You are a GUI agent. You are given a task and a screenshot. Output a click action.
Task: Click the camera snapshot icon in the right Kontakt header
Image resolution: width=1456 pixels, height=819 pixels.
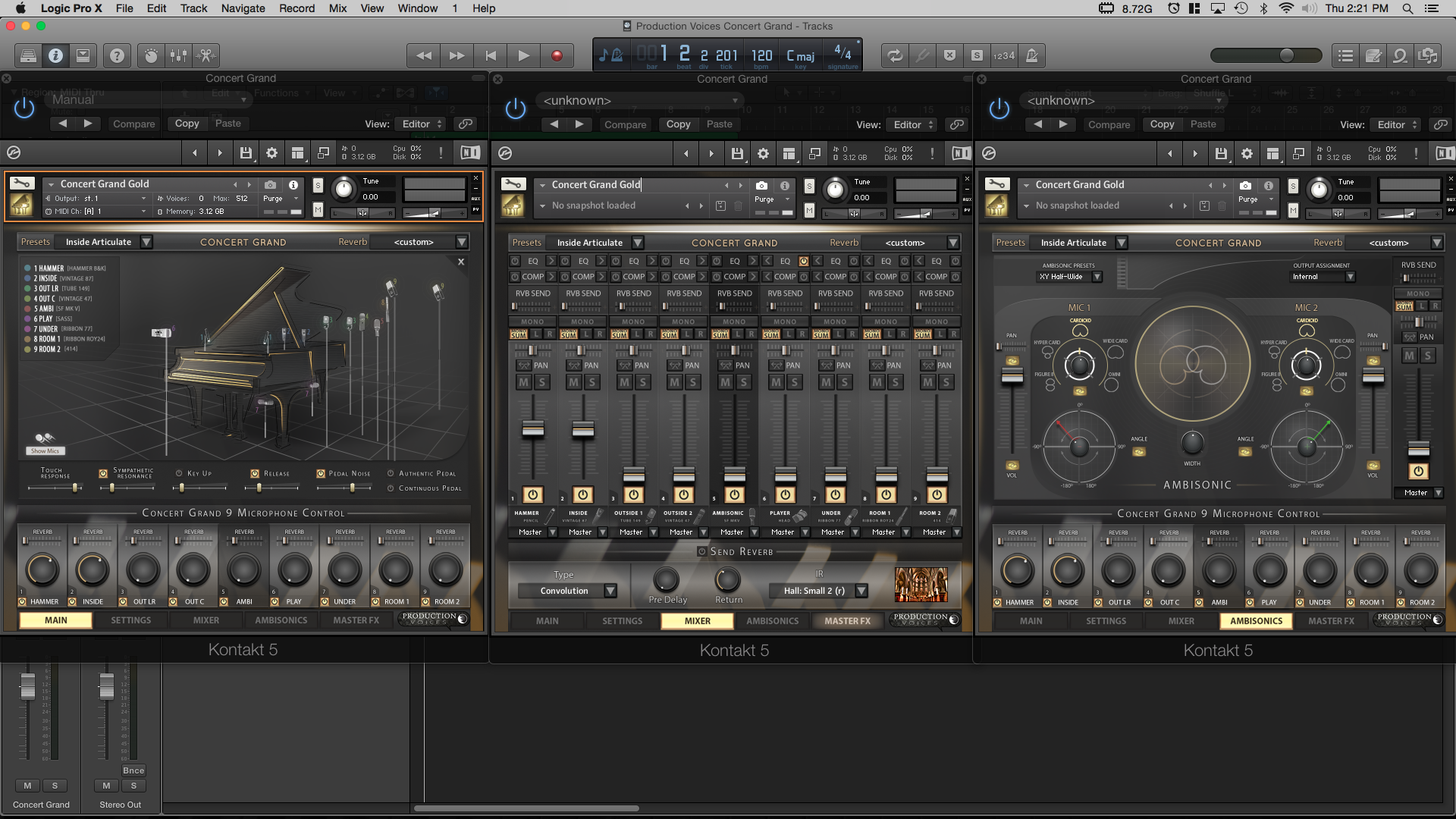(1245, 185)
